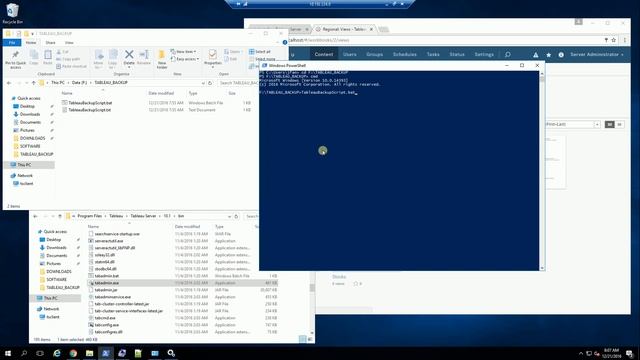Open Settings tab in Tableau Server
This screenshot has height=360, width=640.
click(484, 54)
